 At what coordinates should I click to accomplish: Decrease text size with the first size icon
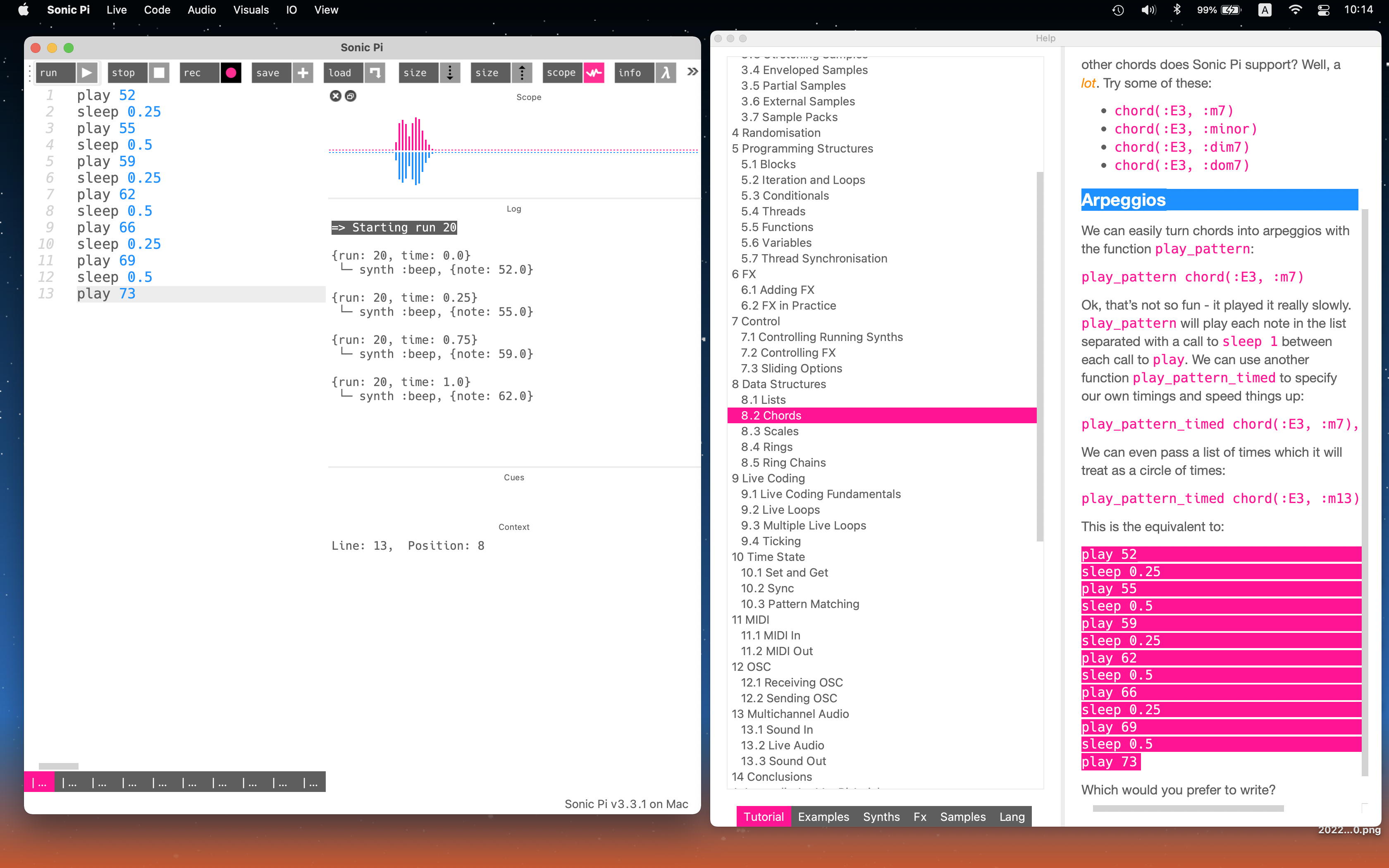450,73
